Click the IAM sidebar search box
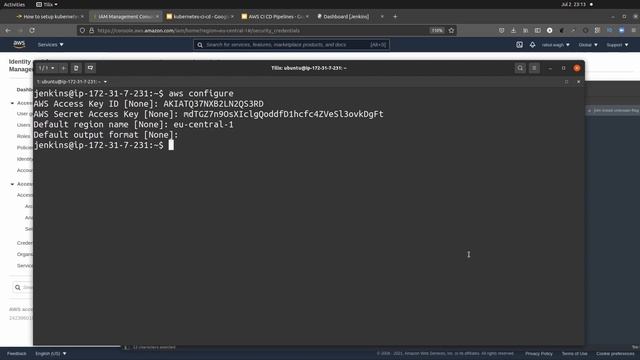This screenshot has height=360, width=640. [23, 287]
